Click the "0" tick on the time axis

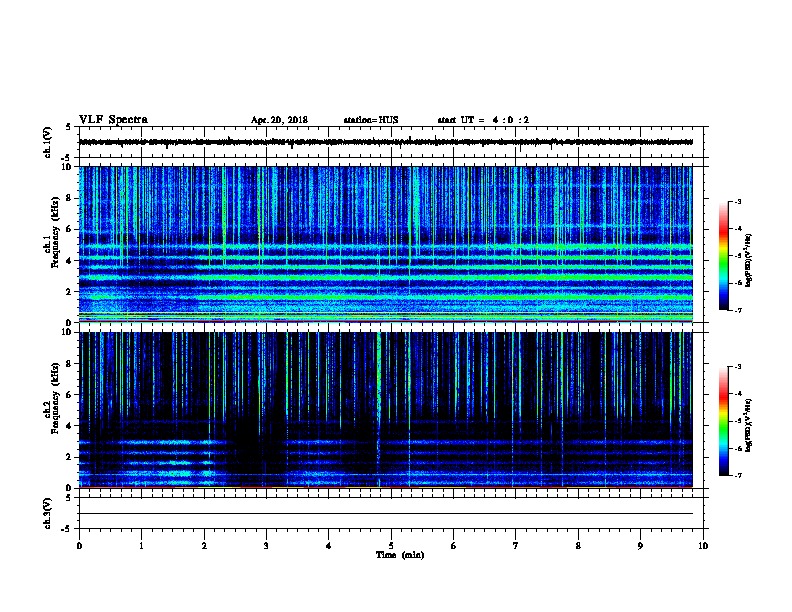tap(79, 545)
